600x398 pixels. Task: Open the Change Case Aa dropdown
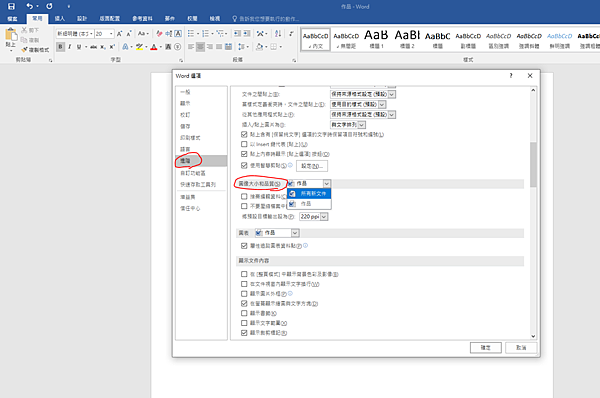click(143, 34)
